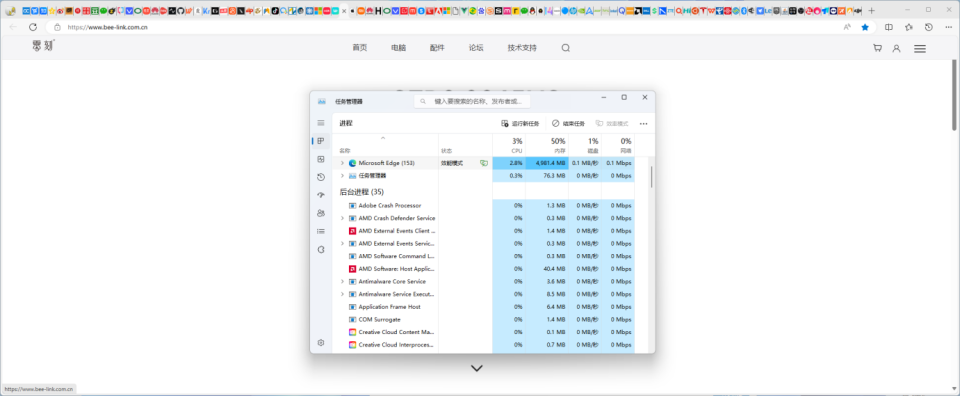Expand Microsoft Edge (153) process group

click(342, 163)
